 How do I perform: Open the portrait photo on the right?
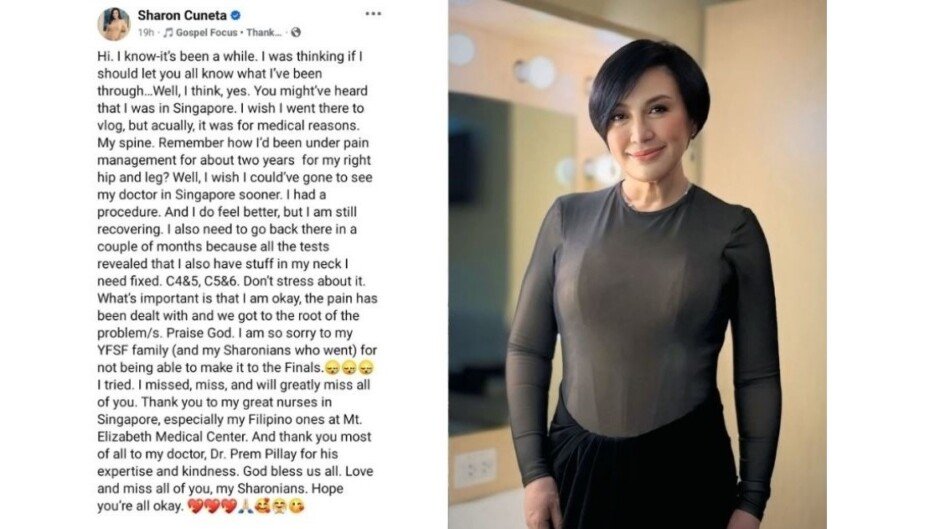pyautogui.click(x=637, y=264)
